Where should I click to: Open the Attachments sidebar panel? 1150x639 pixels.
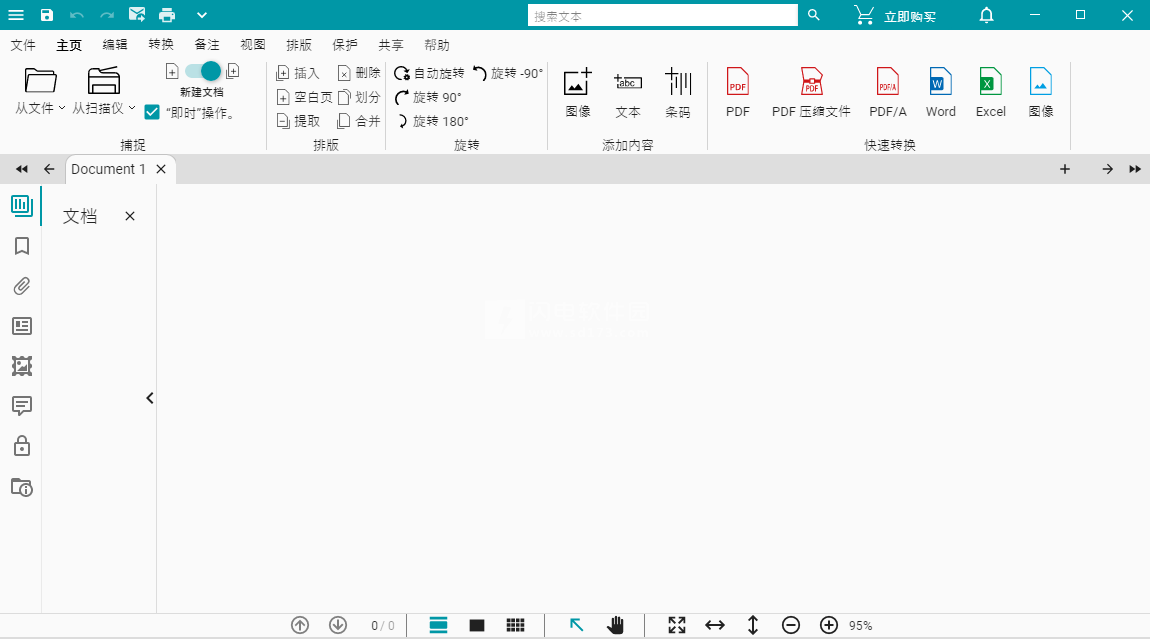(21, 286)
